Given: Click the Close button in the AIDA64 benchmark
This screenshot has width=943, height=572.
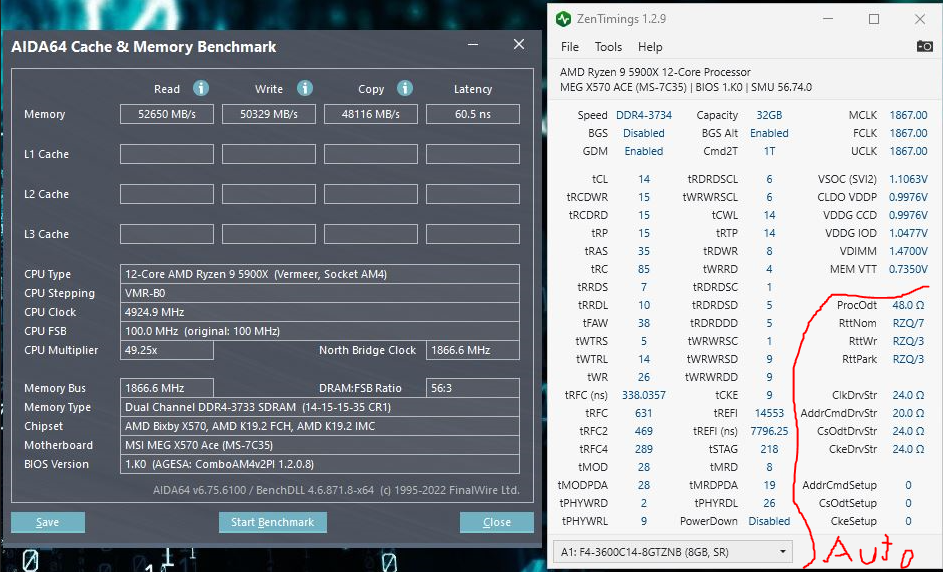Looking at the screenshot, I should (497, 522).
